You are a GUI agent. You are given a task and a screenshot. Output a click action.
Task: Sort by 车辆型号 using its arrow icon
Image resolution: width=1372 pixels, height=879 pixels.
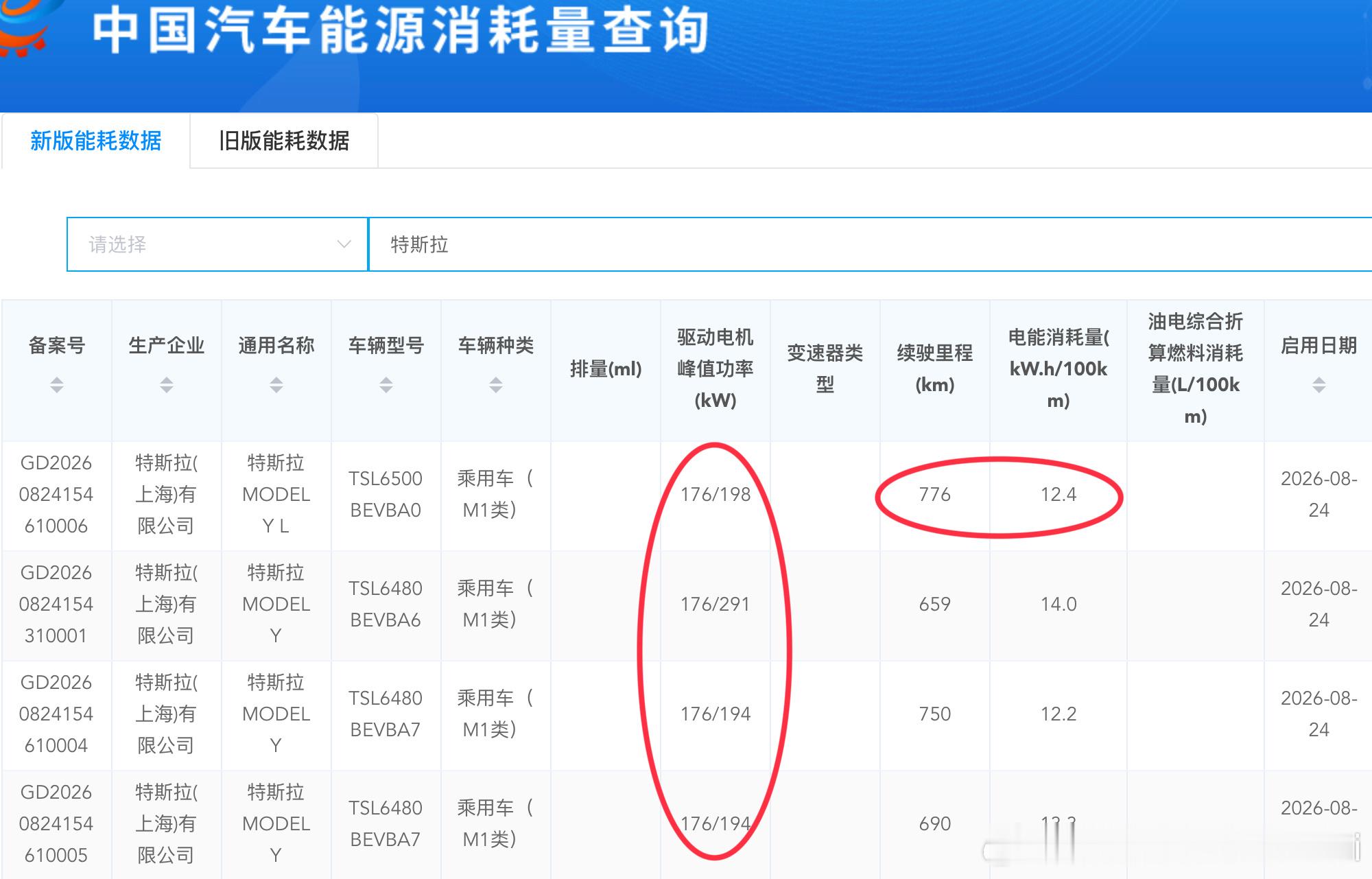tap(386, 384)
